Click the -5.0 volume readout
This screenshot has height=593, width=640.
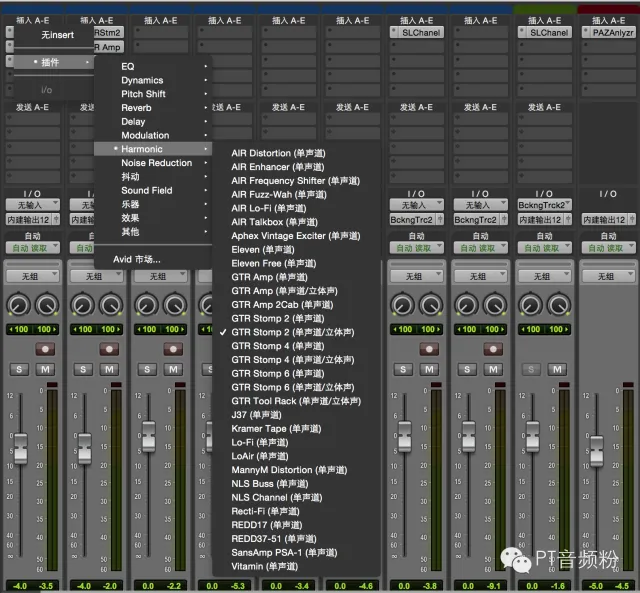[596, 586]
